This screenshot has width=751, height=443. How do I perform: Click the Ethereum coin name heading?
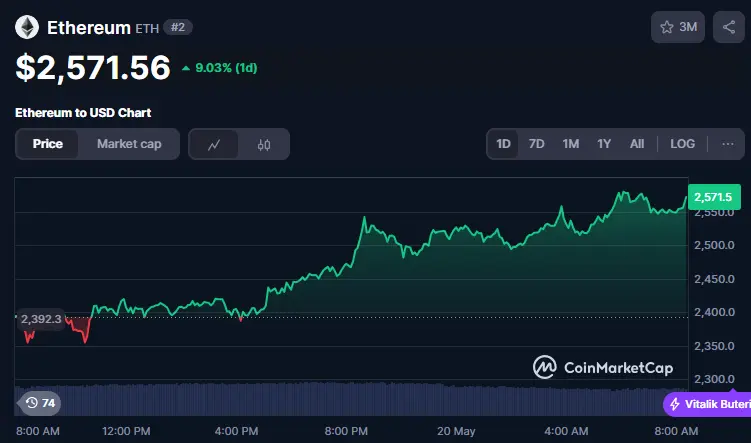point(89,28)
